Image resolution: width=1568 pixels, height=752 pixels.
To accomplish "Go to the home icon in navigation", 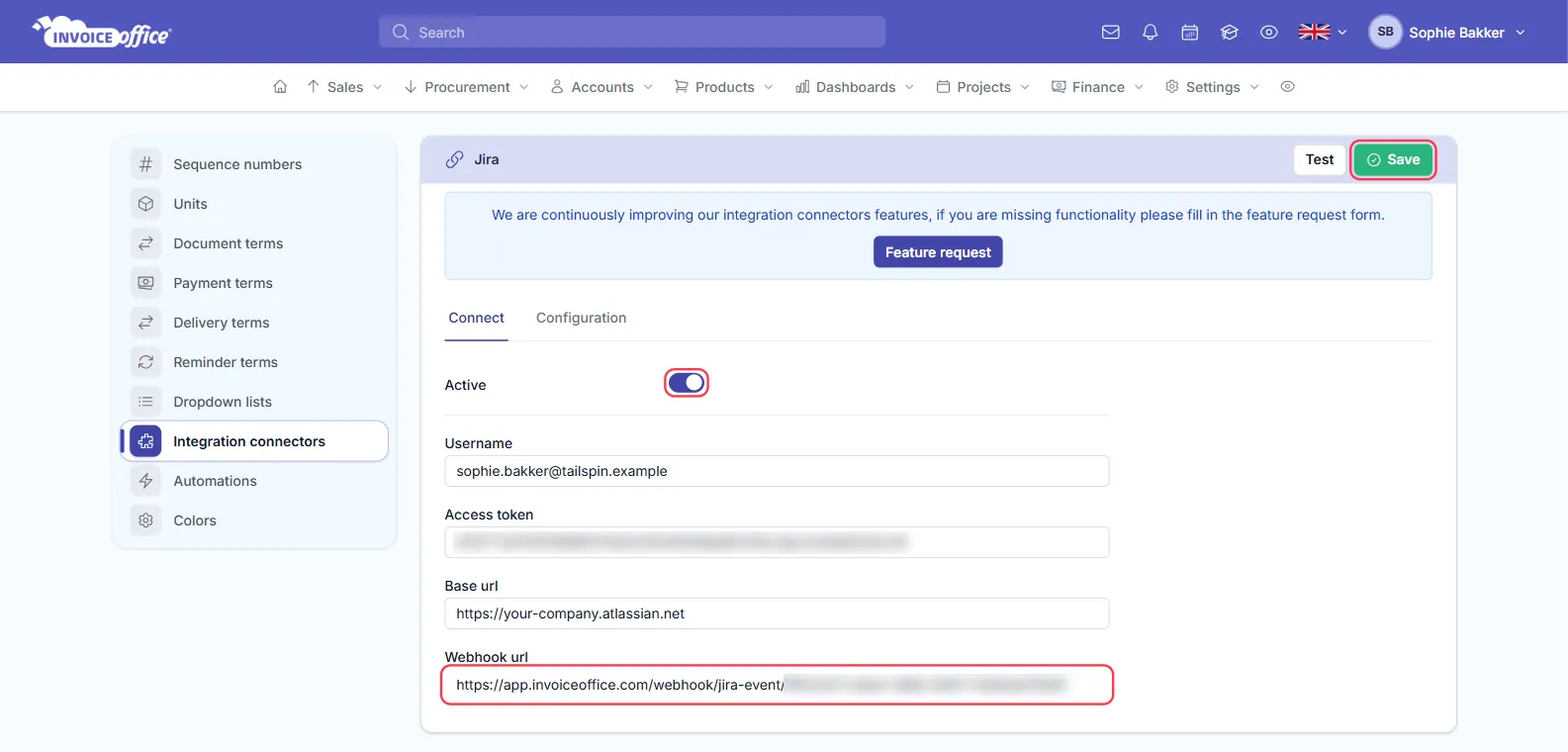I will [280, 87].
